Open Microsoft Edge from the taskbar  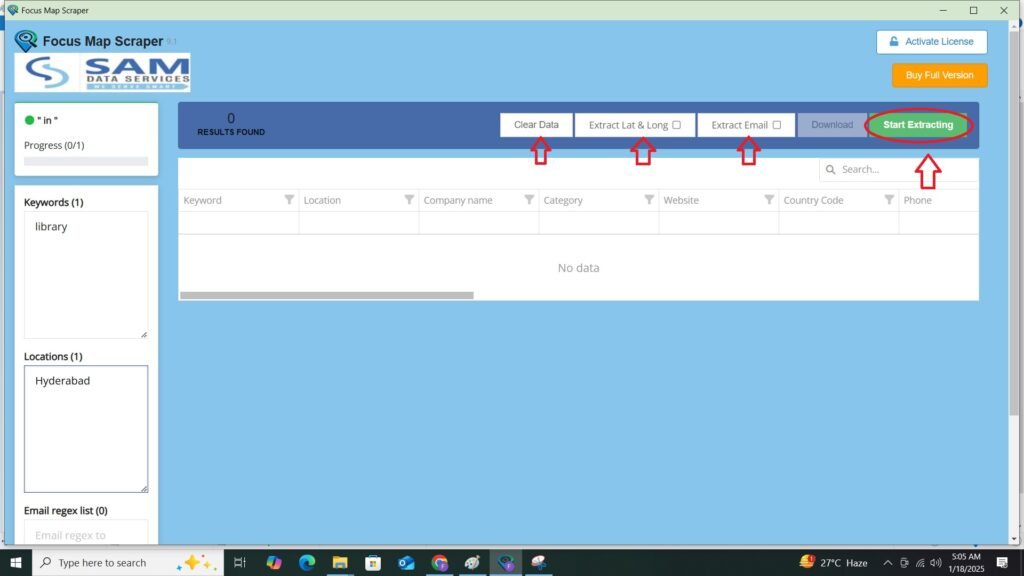305,563
